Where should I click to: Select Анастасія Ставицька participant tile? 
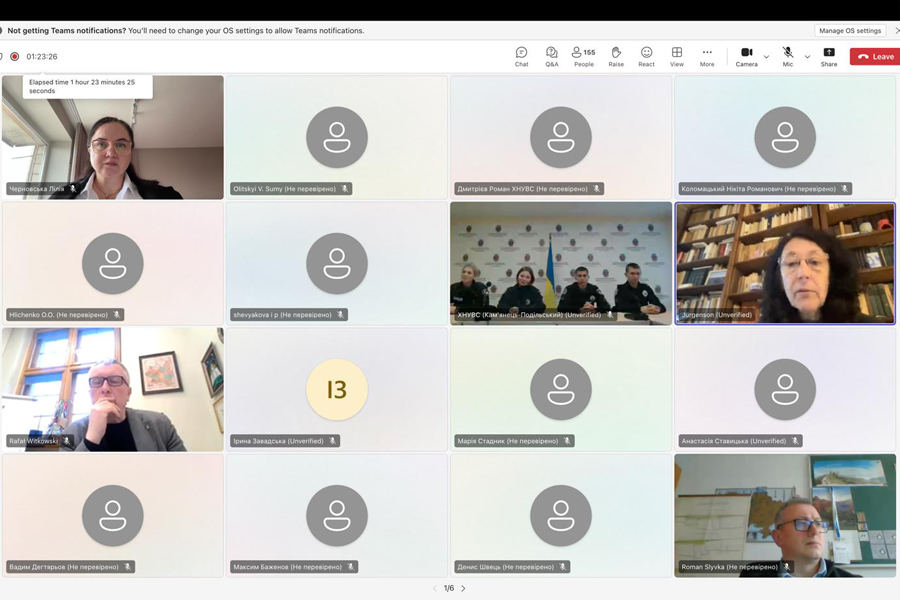pos(785,389)
